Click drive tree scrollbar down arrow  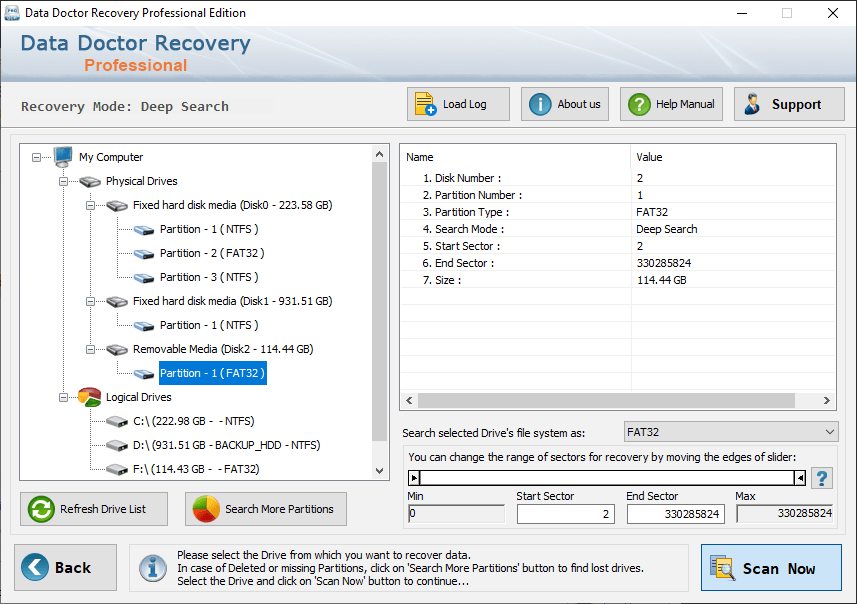point(380,471)
